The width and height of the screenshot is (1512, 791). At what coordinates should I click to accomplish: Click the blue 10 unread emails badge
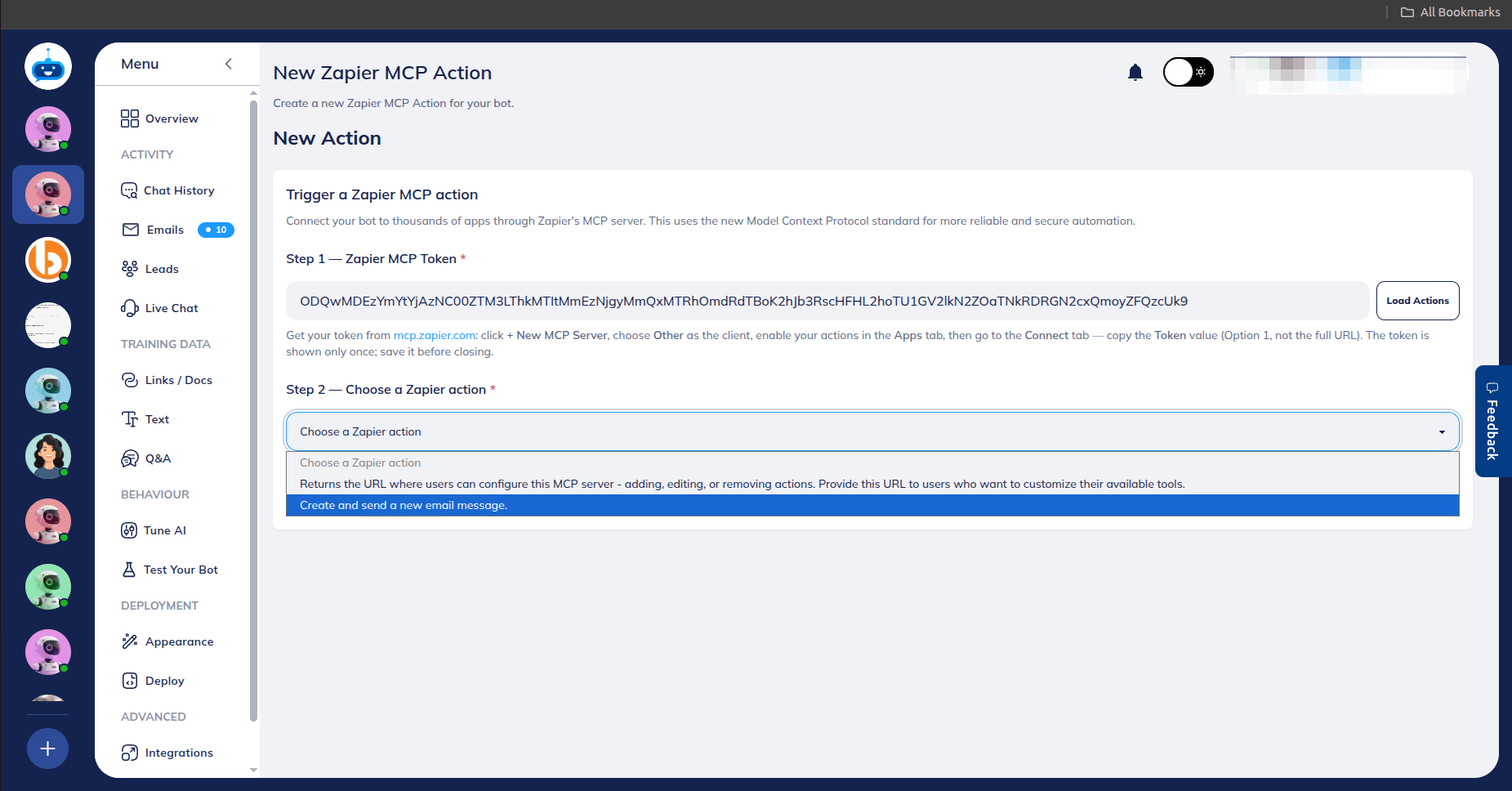216,230
